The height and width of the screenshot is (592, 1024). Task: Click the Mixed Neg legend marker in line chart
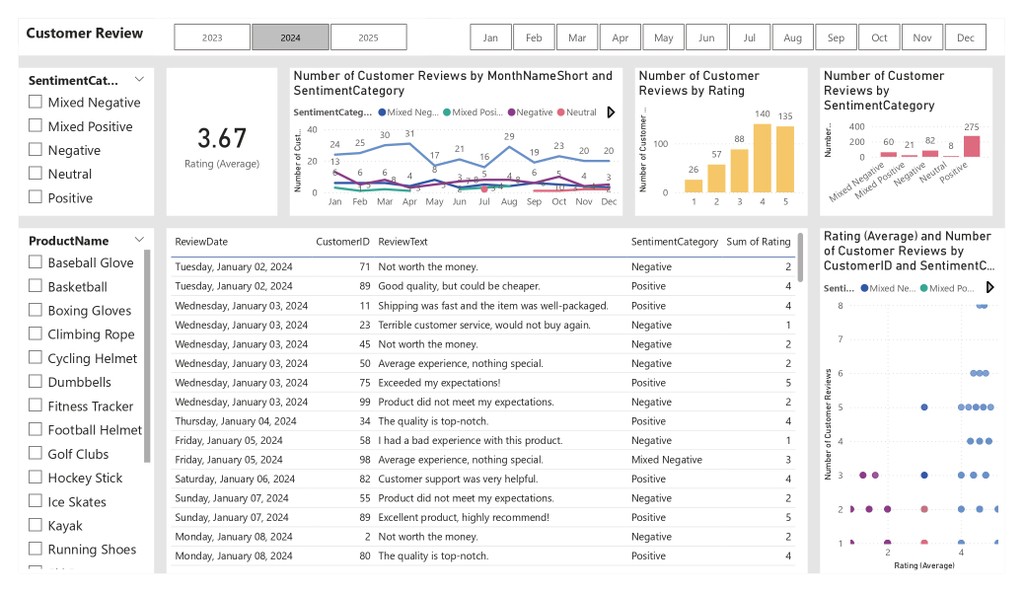[382, 112]
